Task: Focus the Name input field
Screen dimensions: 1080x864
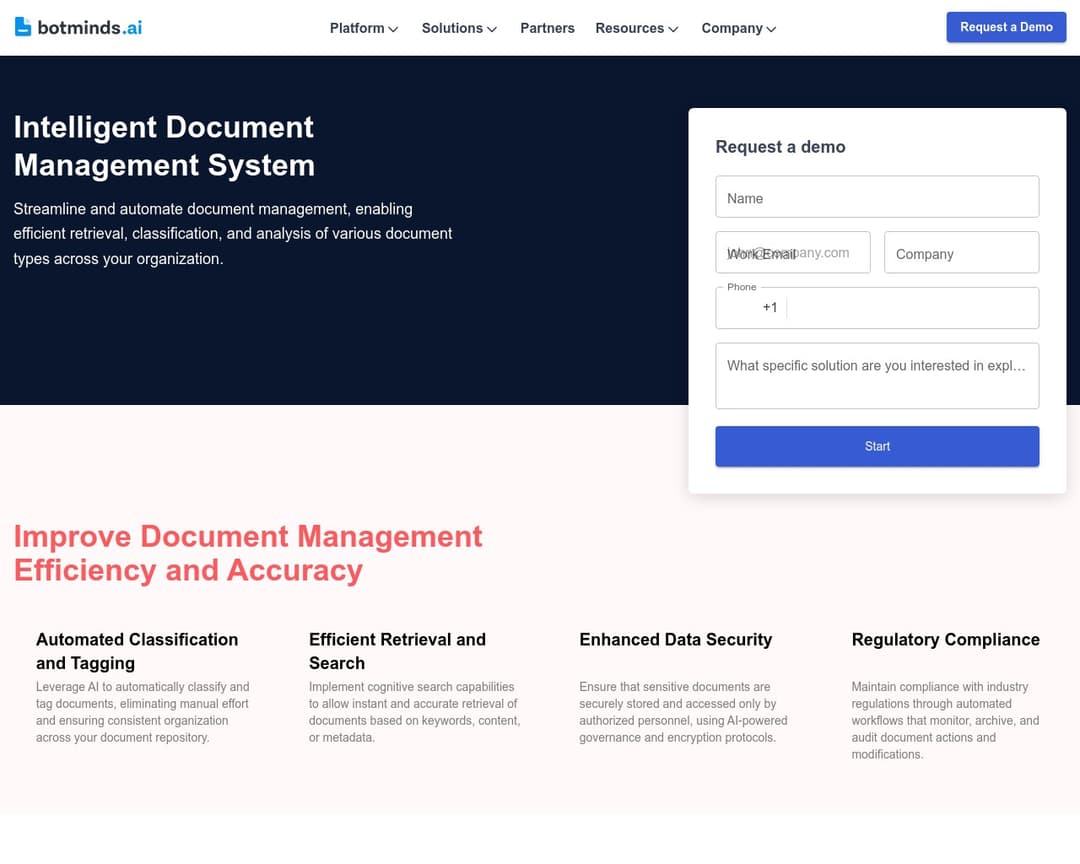Action: click(877, 197)
